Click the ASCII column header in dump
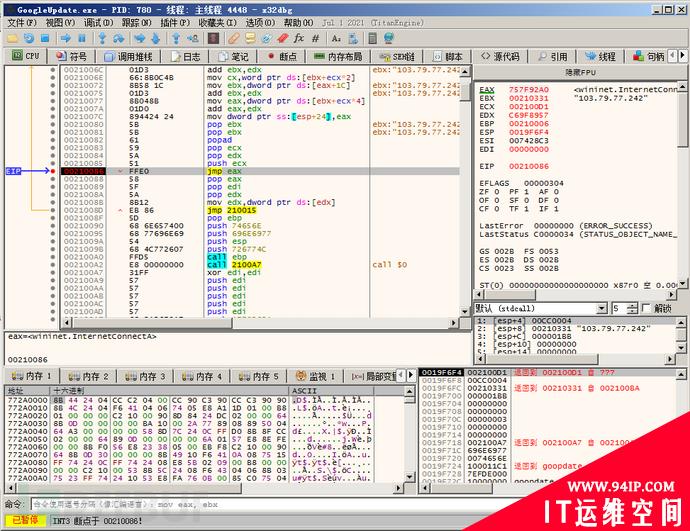The image size is (690, 531). tap(331, 390)
